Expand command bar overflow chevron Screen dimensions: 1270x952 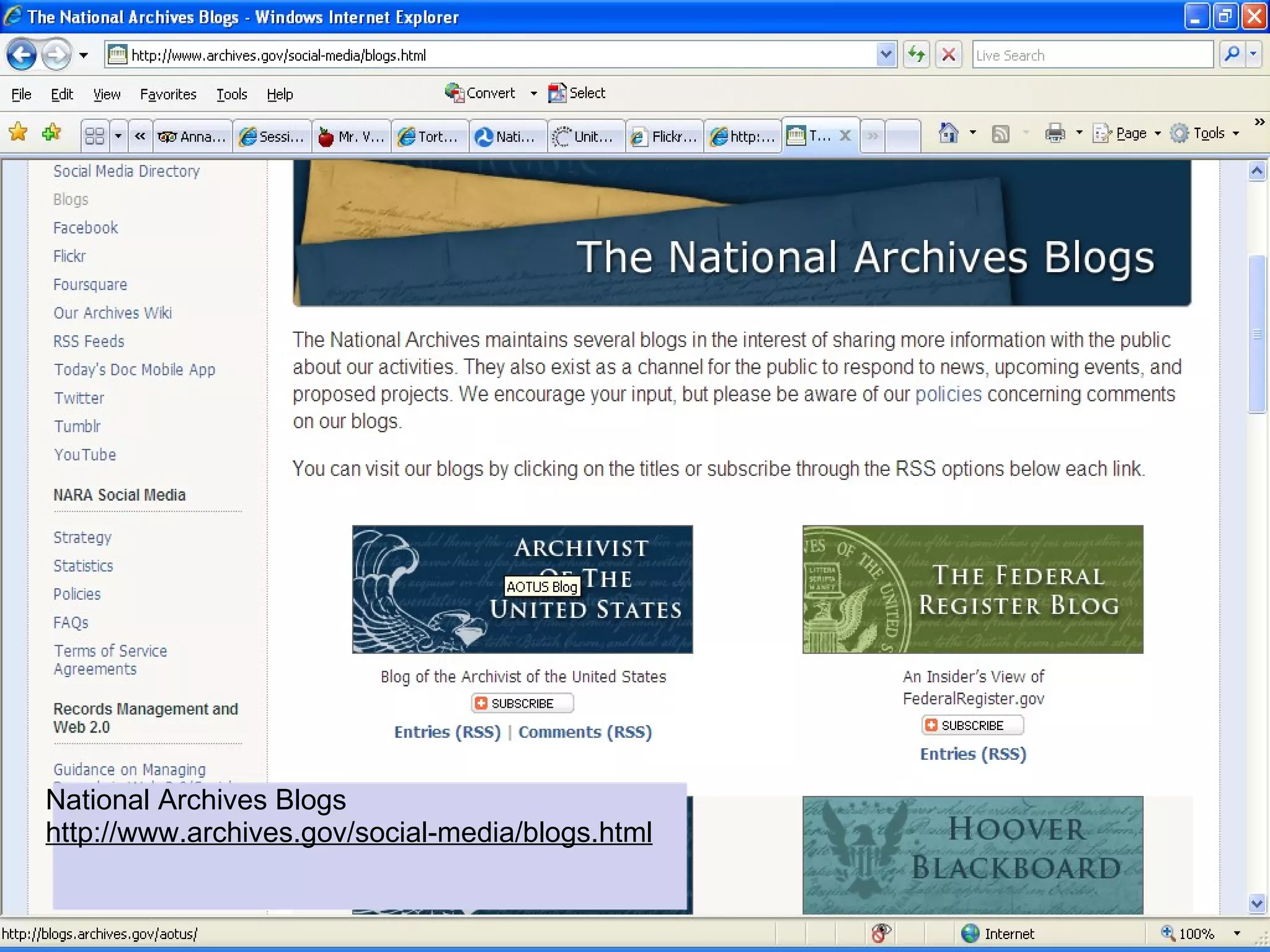pos(1259,121)
